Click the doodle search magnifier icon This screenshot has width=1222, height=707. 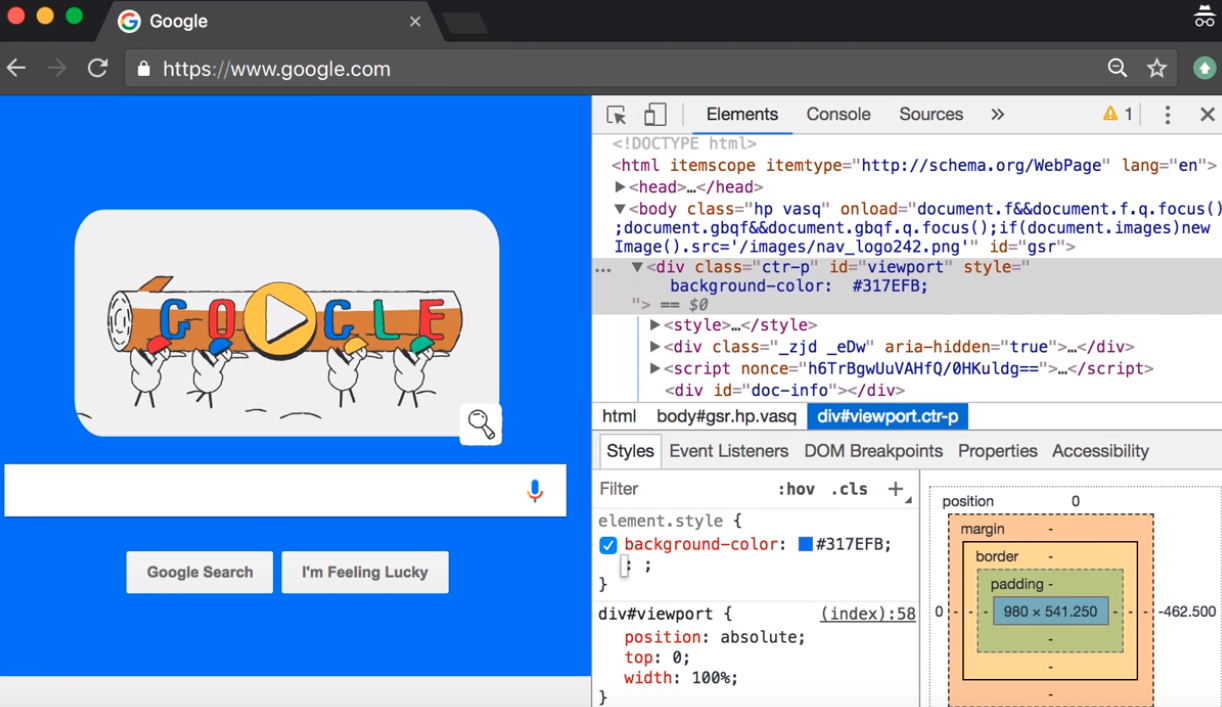481,424
